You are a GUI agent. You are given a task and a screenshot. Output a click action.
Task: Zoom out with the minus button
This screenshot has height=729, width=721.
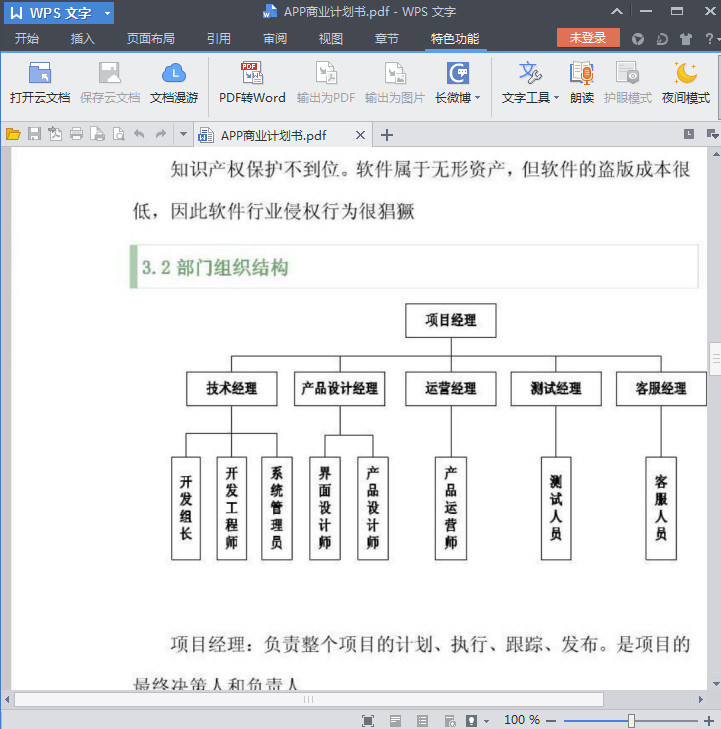point(551,721)
